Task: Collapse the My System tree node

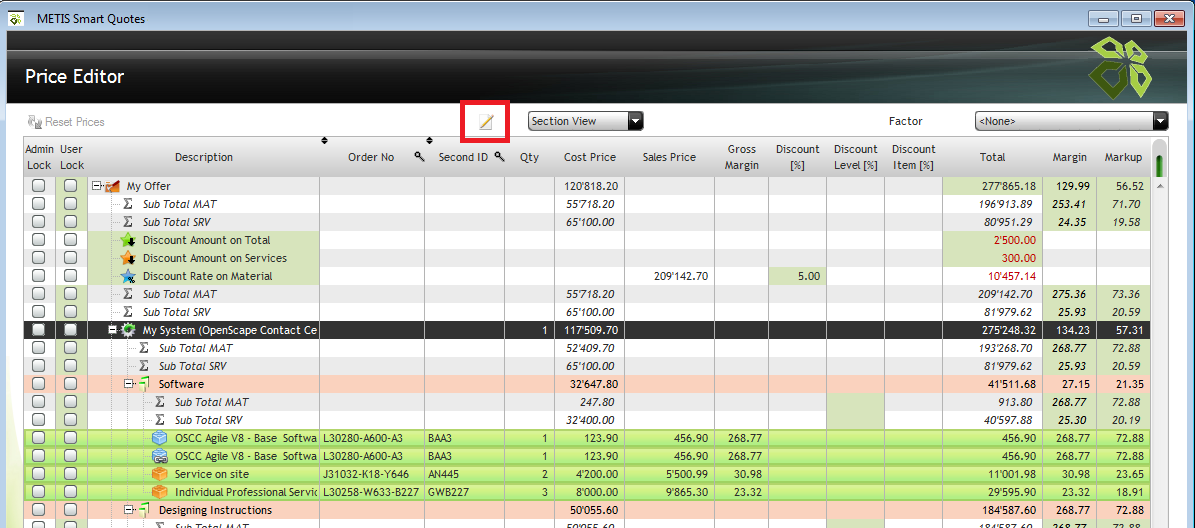Action: tap(112, 330)
